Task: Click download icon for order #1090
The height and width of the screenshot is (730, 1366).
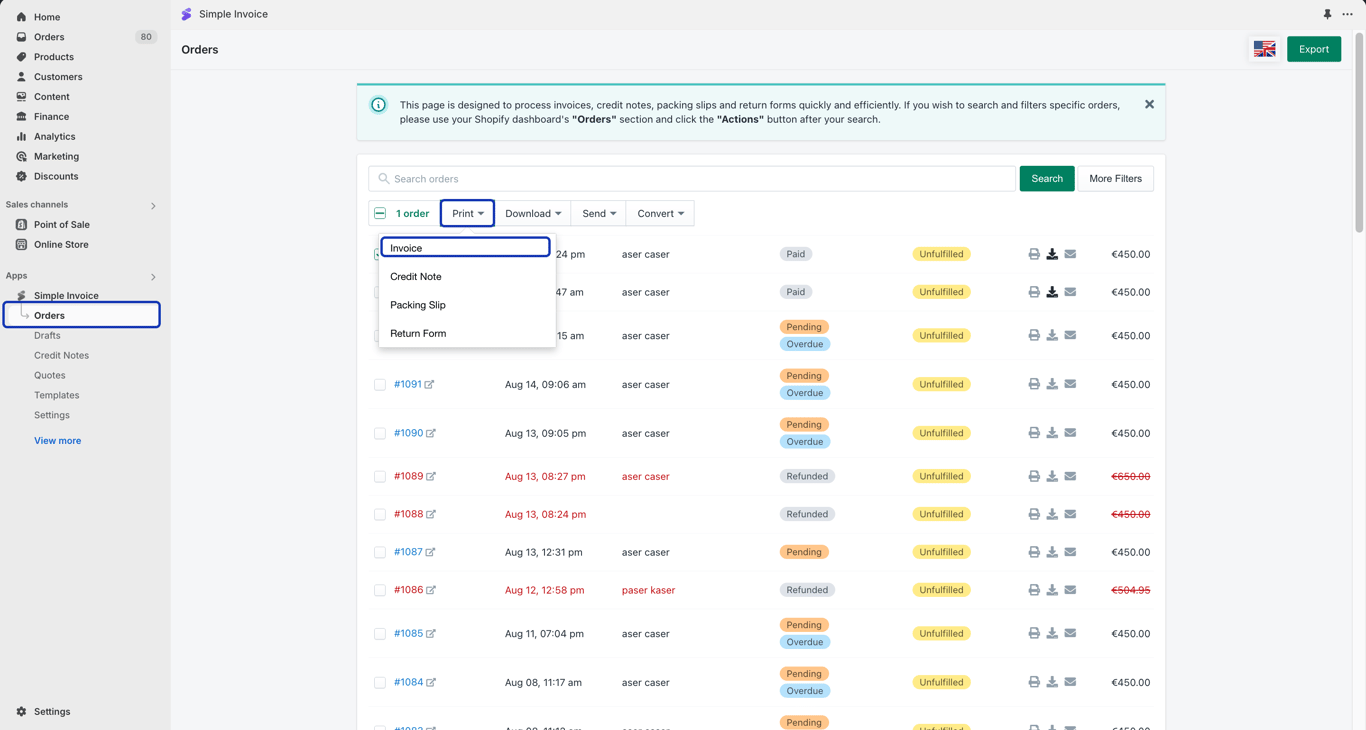Action: 1052,433
